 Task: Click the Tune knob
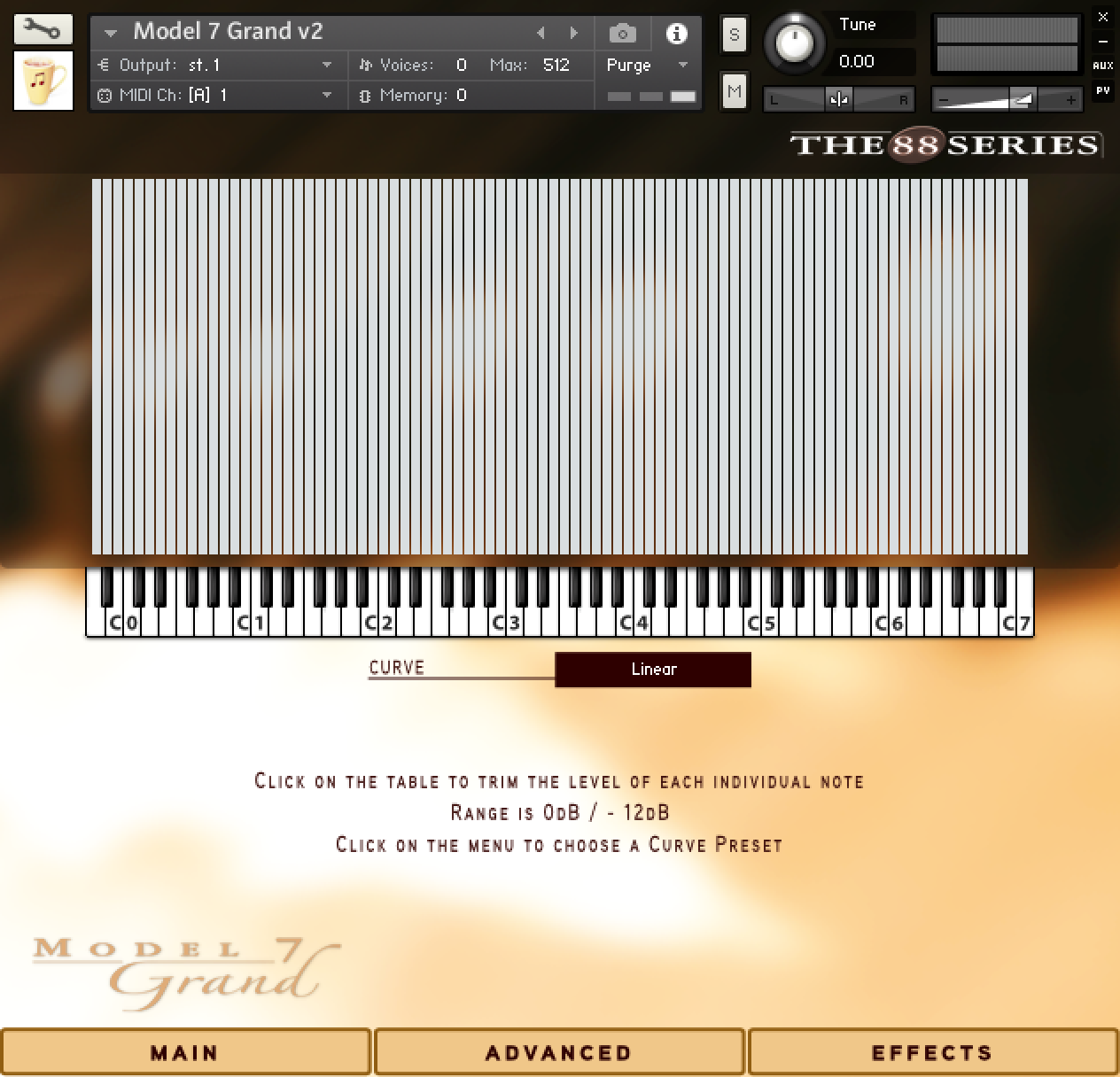794,43
